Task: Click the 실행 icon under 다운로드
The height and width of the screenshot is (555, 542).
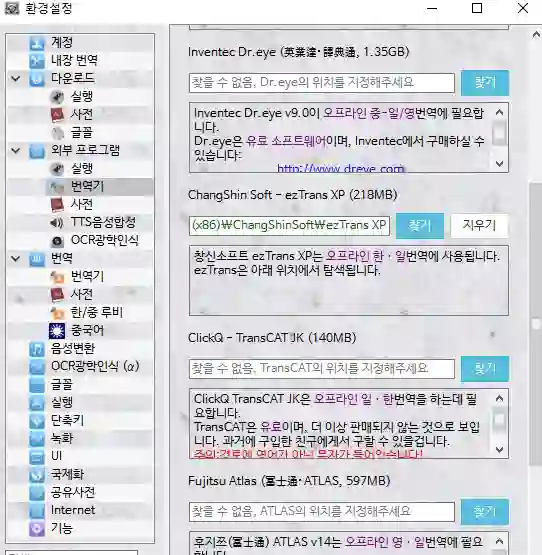Action: pyautogui.click(x=57, y=97)
